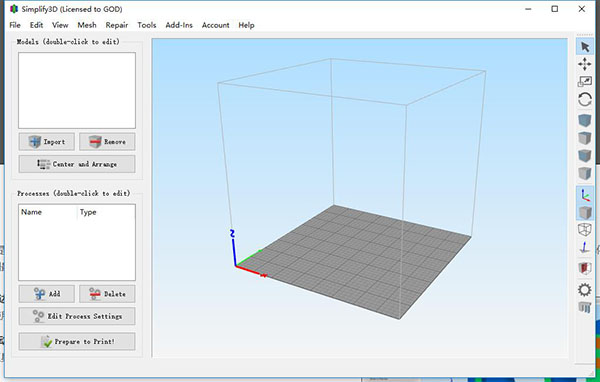This screenshot has width=600, height=382.
Task: Add a new process
Action: 47,294
